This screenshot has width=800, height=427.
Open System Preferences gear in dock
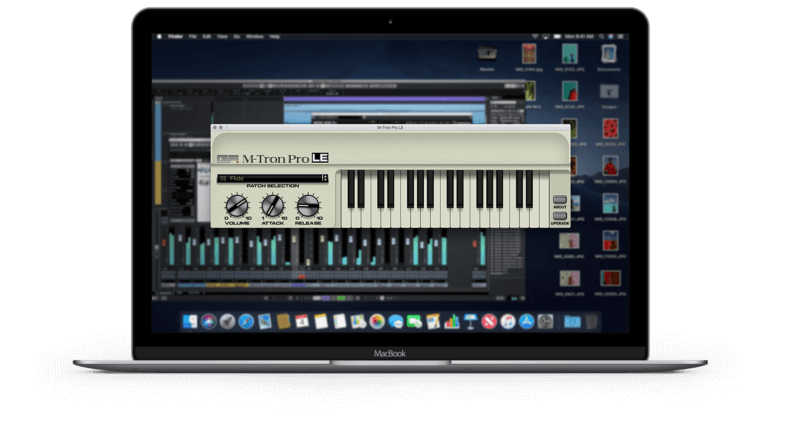click(x=545, y=322)
